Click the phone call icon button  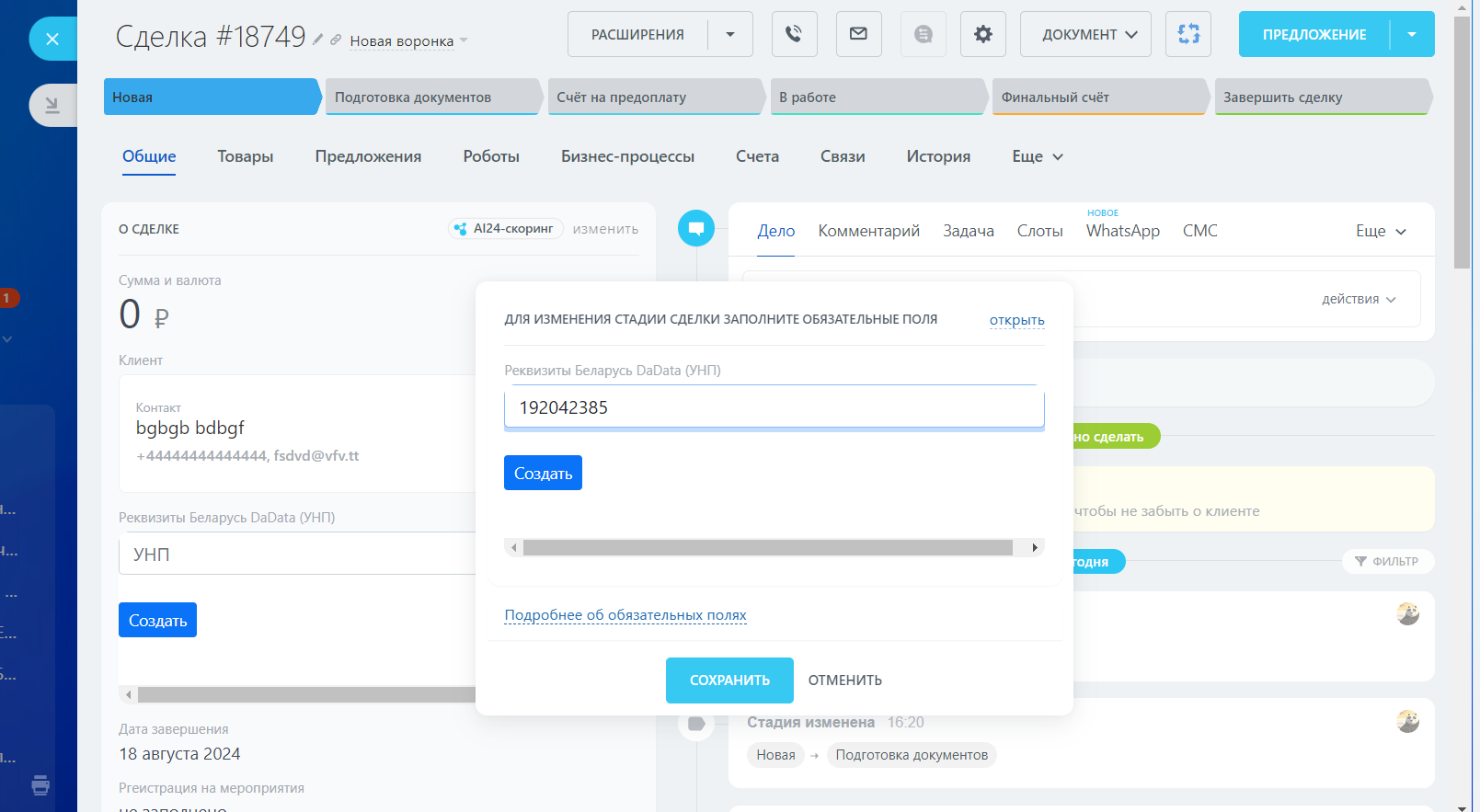(x=794, y=34)
